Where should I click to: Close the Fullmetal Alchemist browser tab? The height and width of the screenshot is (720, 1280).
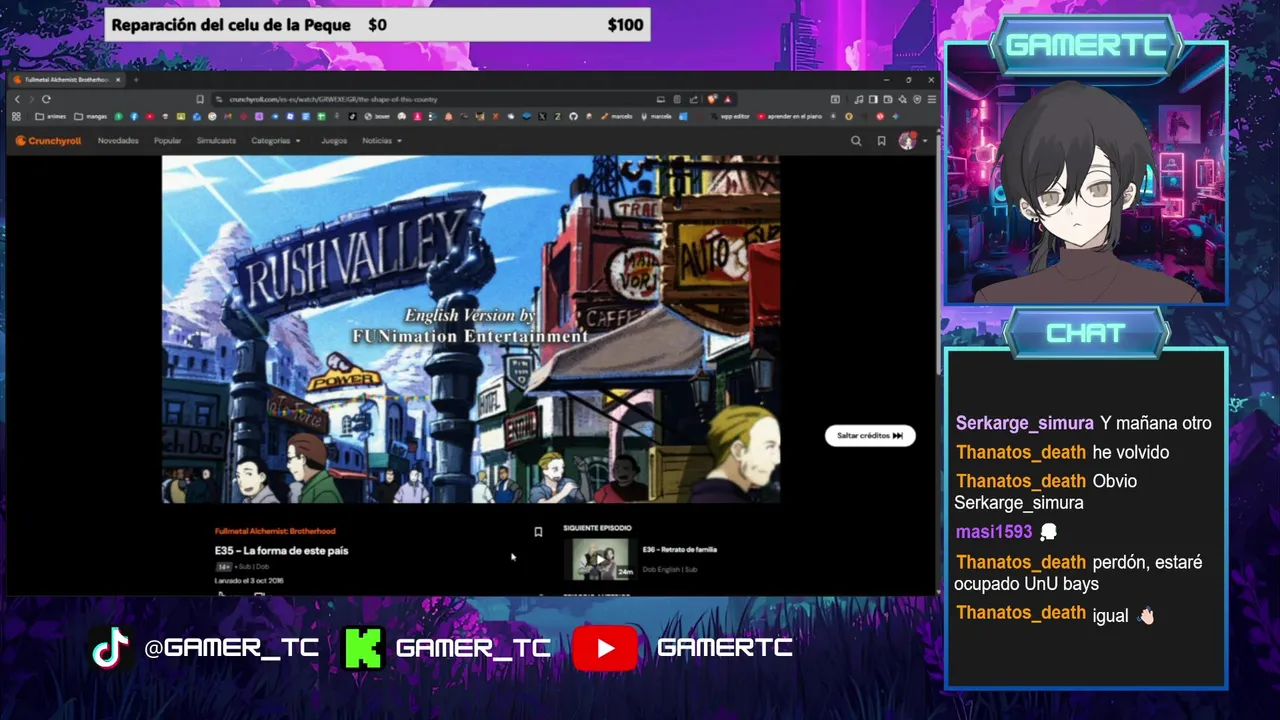(x=118, y=80)
